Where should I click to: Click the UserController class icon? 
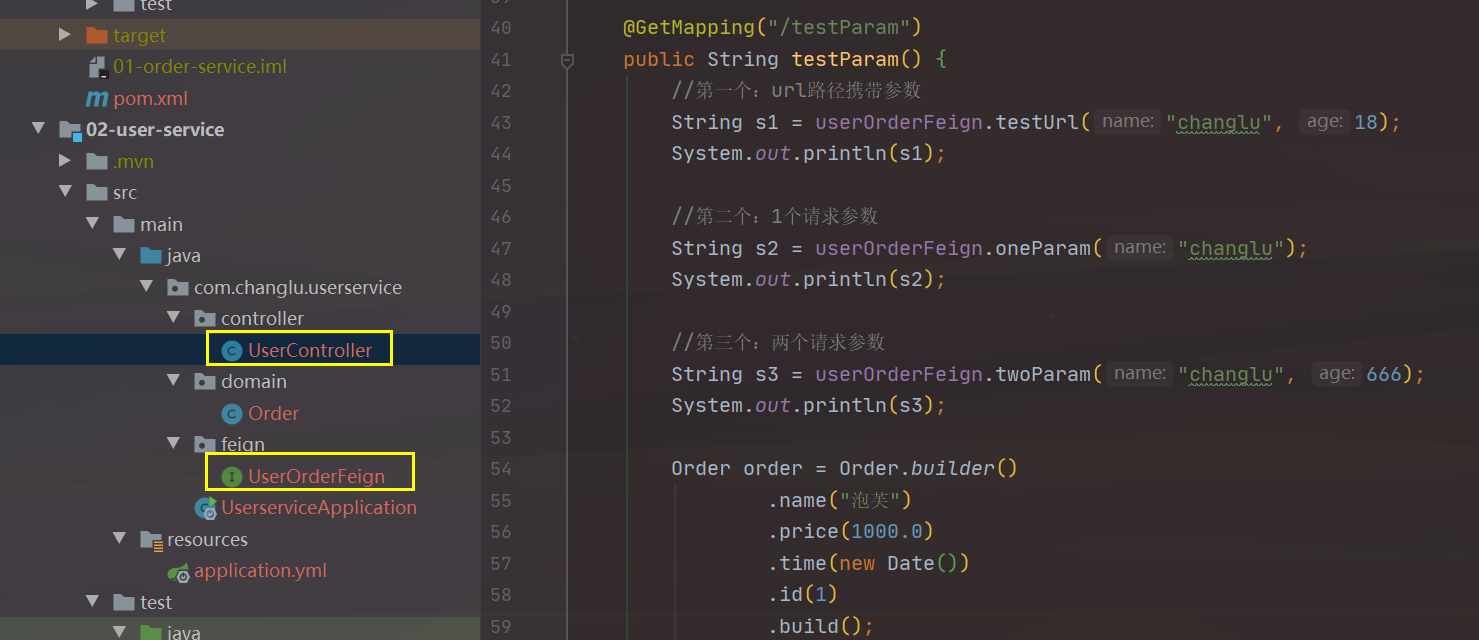click(231, 350)
